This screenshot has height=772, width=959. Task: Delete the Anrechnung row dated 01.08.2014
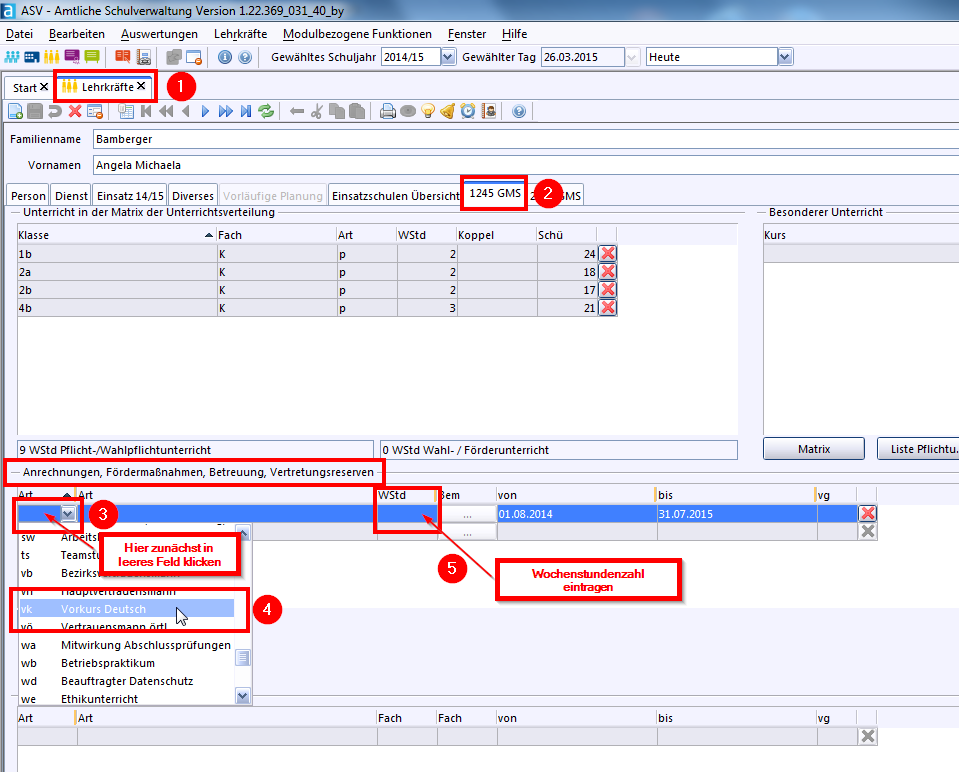coord(867,514)
